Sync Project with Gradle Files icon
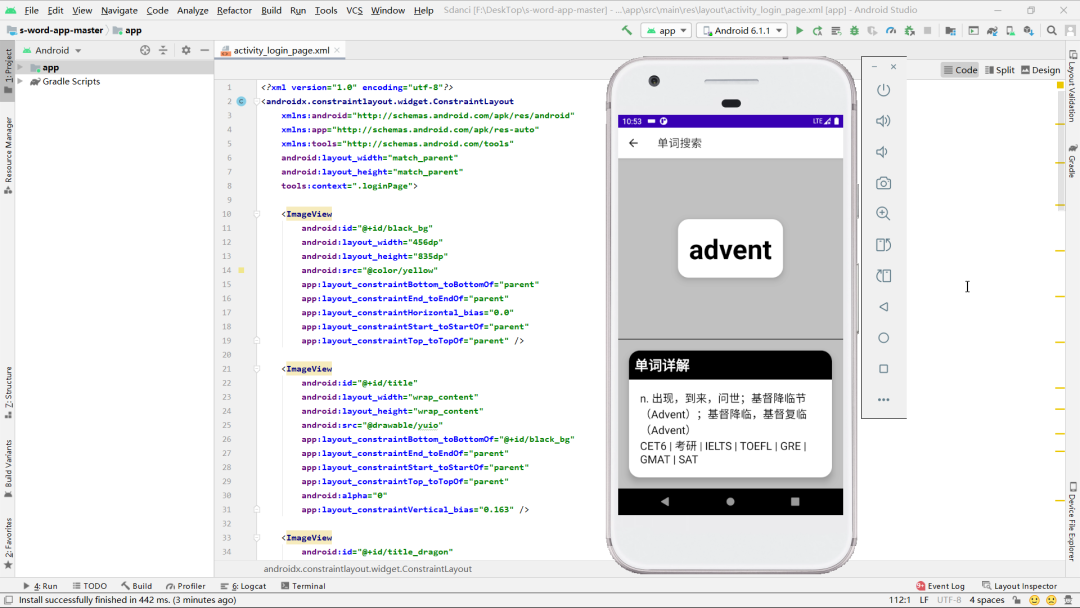This screenshot has height=608, width=1080. tap(992, 30)
